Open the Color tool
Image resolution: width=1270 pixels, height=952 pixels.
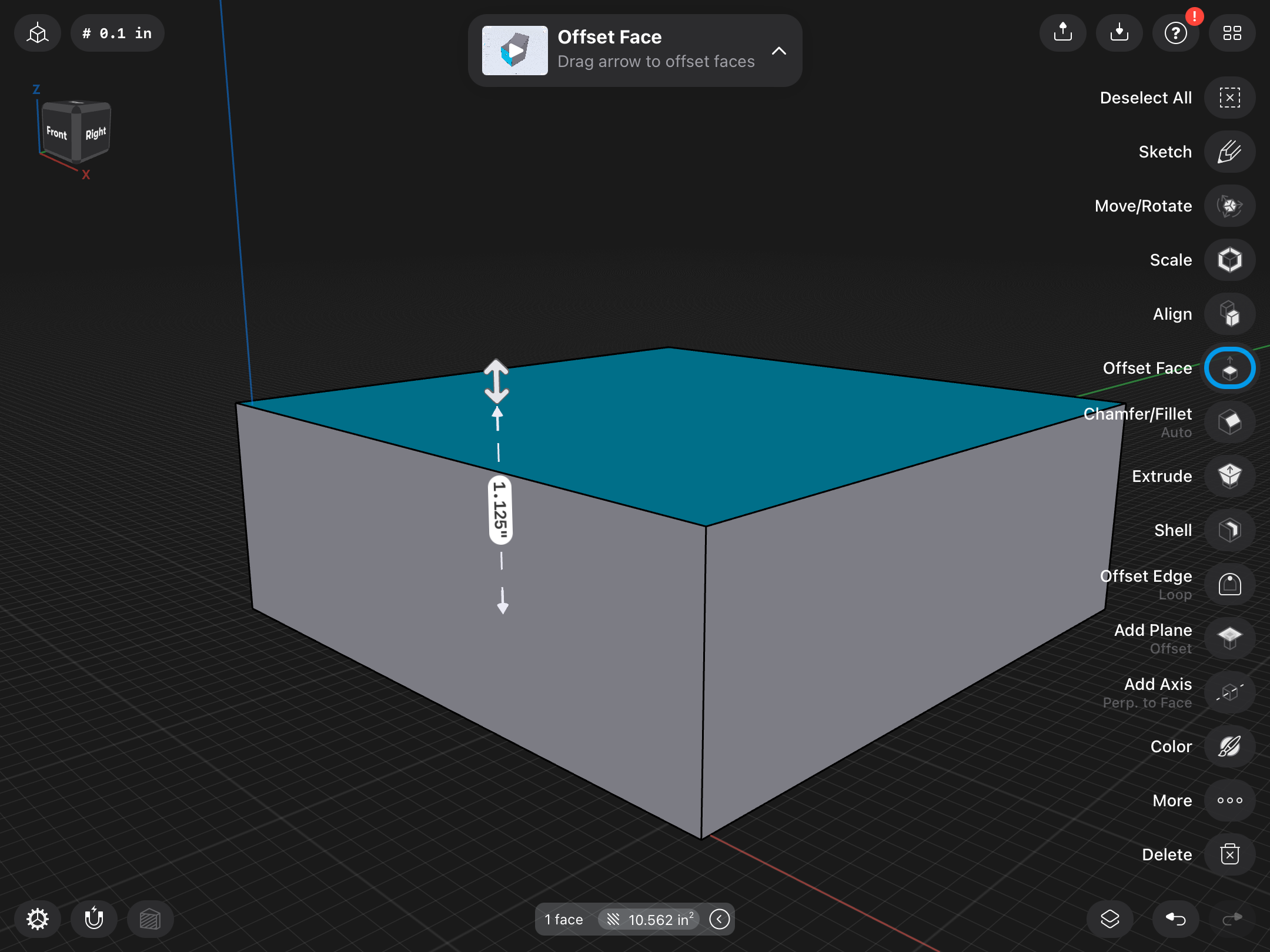pos(1229,746)
